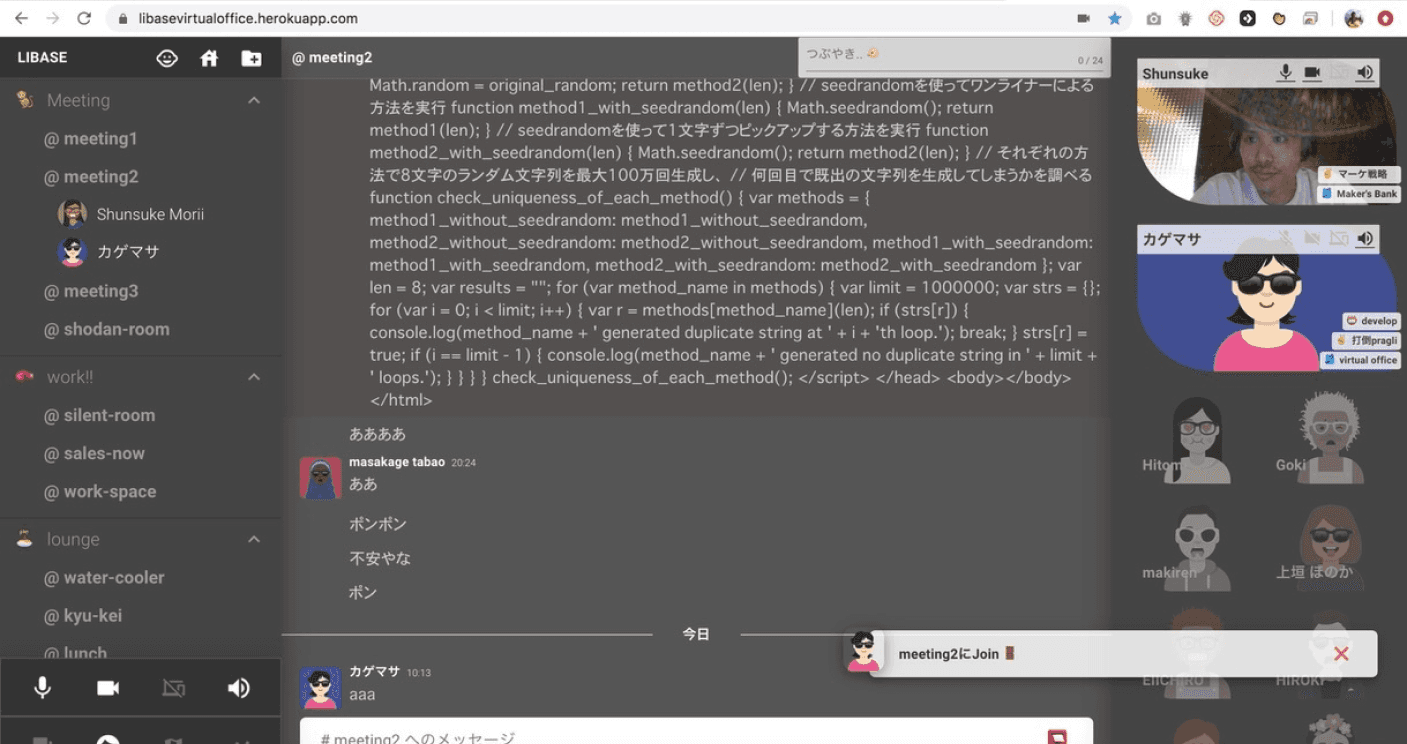1407x744 pixels.
Task: Click the Meeting category label
Action: click(78, 100)
